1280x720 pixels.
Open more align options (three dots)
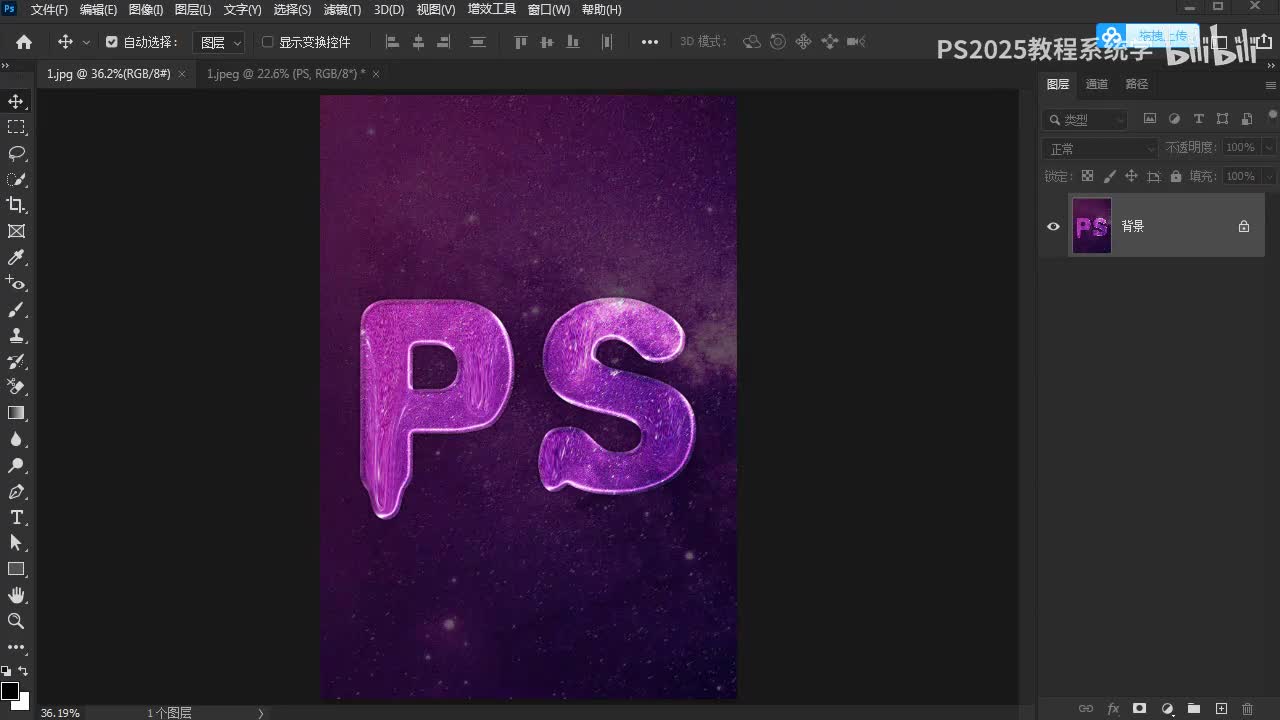650,42
